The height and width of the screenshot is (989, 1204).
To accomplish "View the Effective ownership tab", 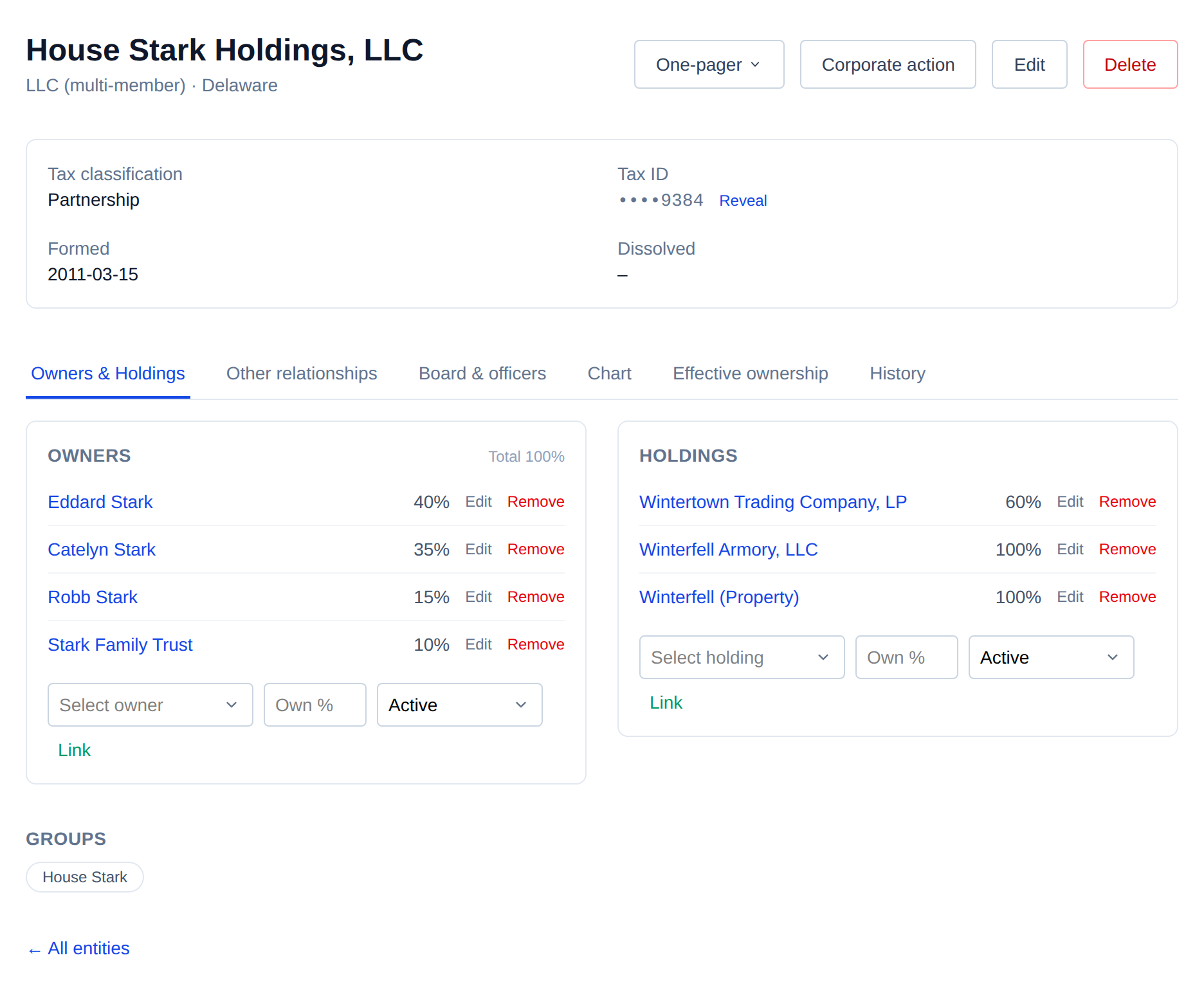I will [x=751, y=374].
